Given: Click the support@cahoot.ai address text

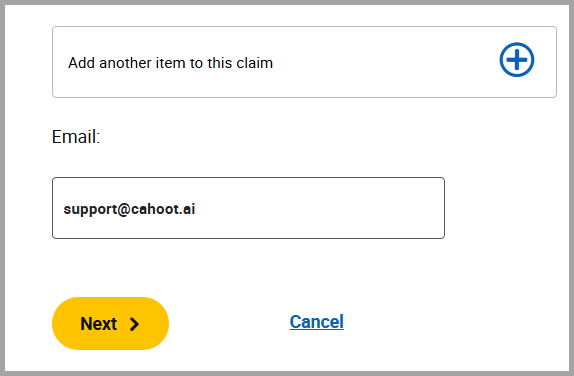Looking at the screenshot, I should tap(129, 209).
